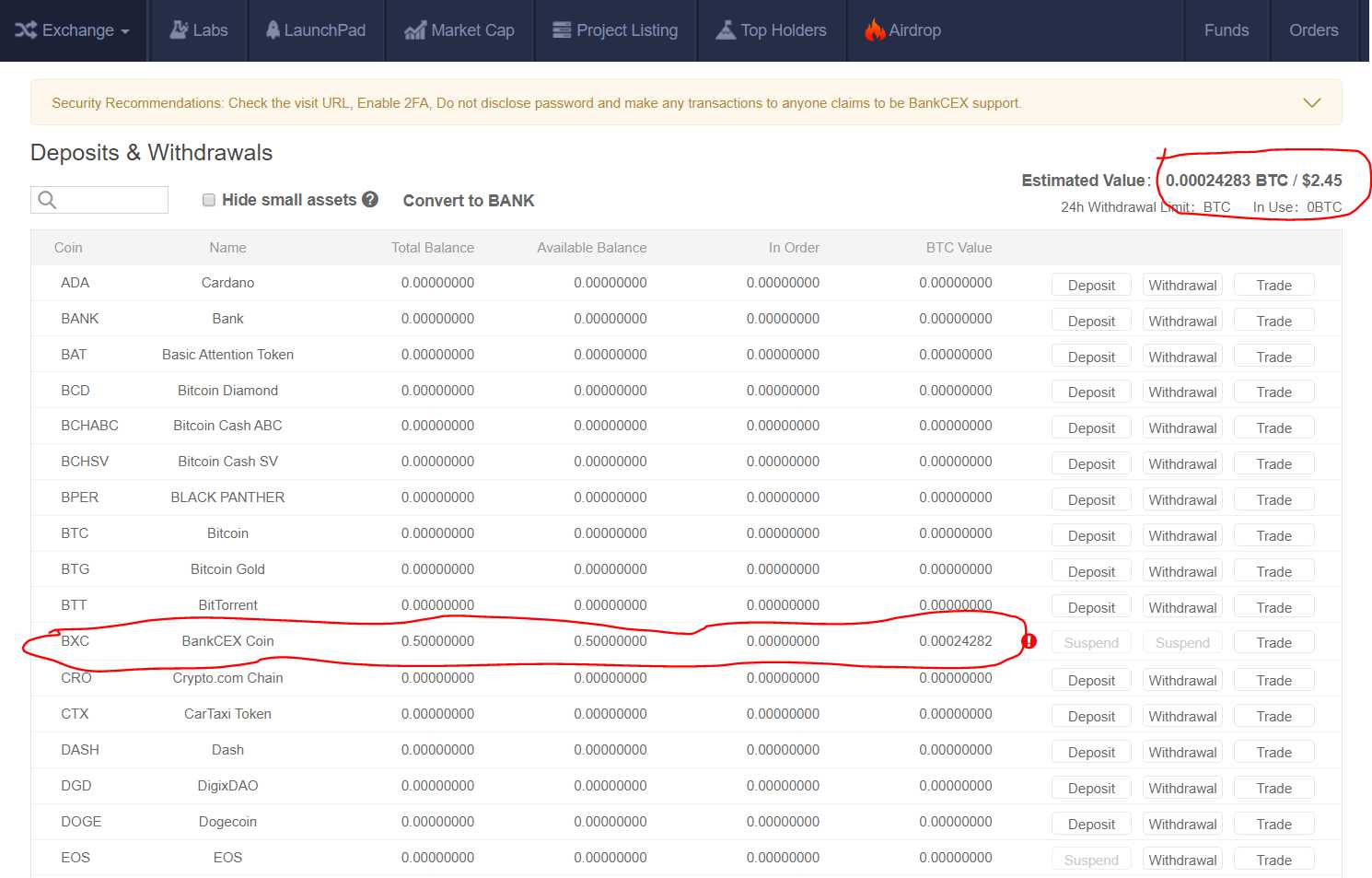This screenshot has height=878, width=1372.
Task: Open the Convert to BANK link
Action: [469, 201]
